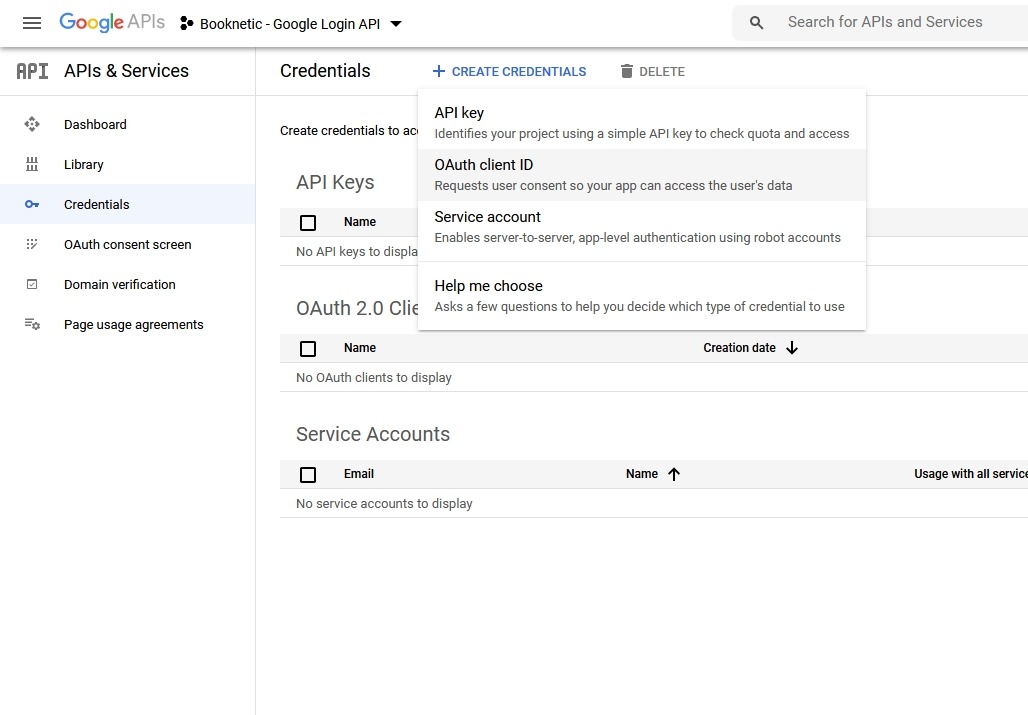Toggle Name sort in Service Accounts
The width and height of the screenshot is (1028, 715).
pyautogui.click(x=674, y=473)
